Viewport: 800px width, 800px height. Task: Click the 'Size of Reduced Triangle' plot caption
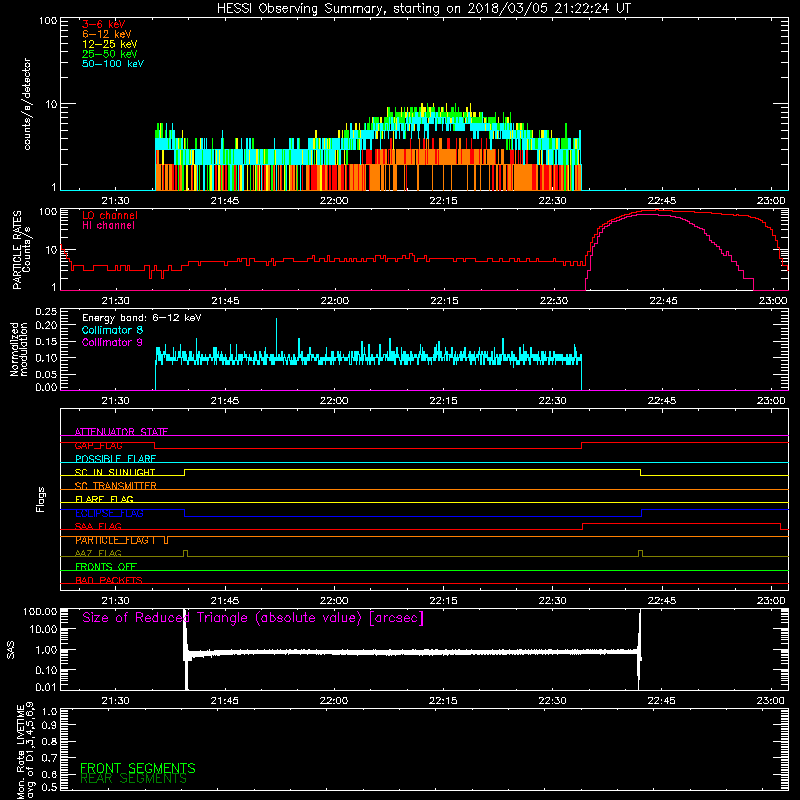253,618
